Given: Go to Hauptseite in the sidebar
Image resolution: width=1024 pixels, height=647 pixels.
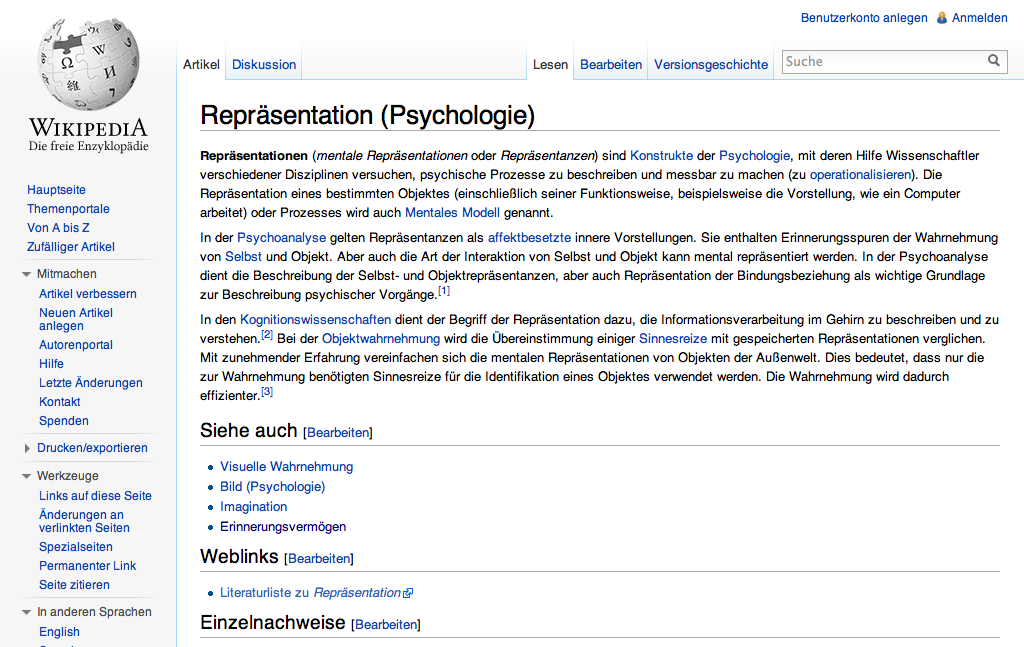Looking at the screenshot, I should point(56,190).
